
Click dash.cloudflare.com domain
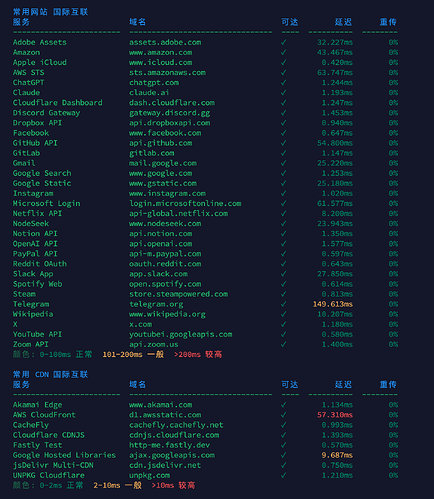click(x=172, y=103)
